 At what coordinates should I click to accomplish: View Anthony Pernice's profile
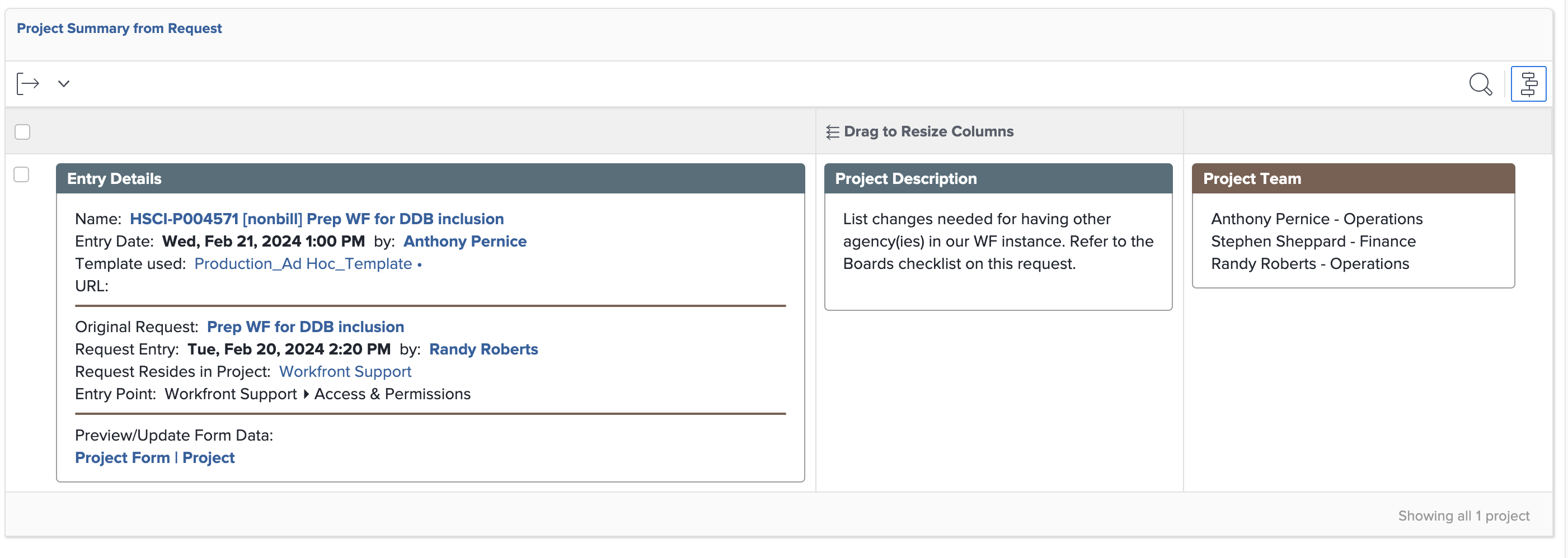point(464,242)
